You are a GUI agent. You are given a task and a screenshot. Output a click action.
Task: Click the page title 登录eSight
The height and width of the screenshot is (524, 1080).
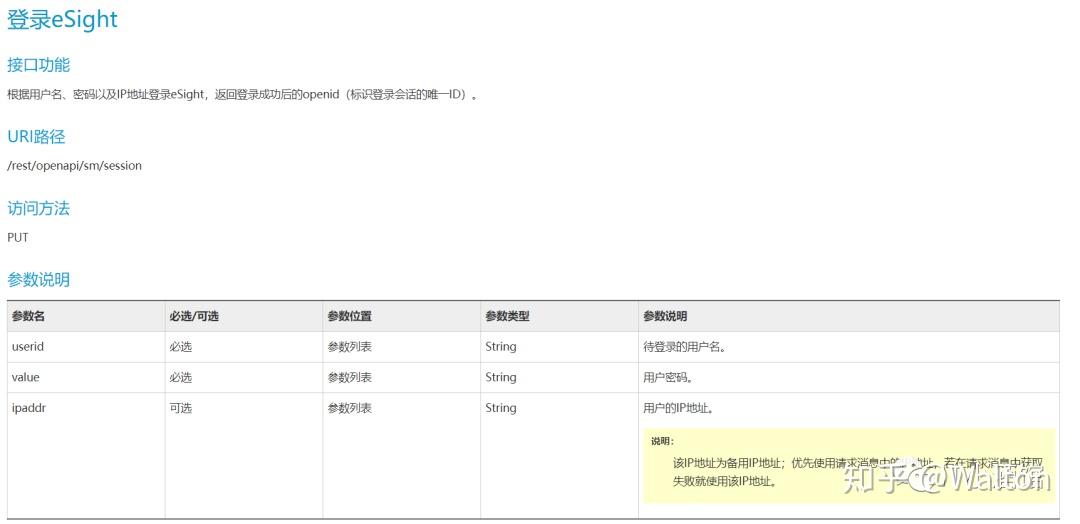pos(63,19)
